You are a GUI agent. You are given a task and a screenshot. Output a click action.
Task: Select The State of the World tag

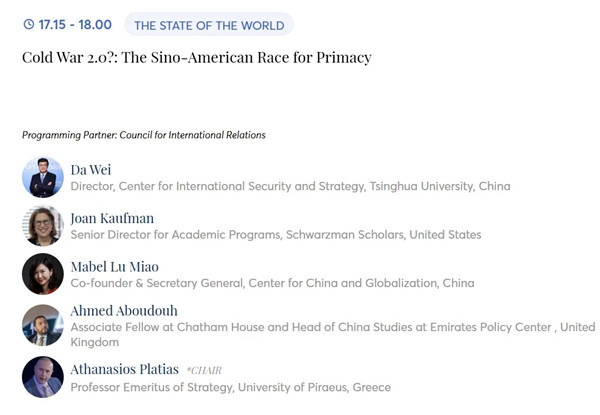pyautogui.click(x=209, y=25)
